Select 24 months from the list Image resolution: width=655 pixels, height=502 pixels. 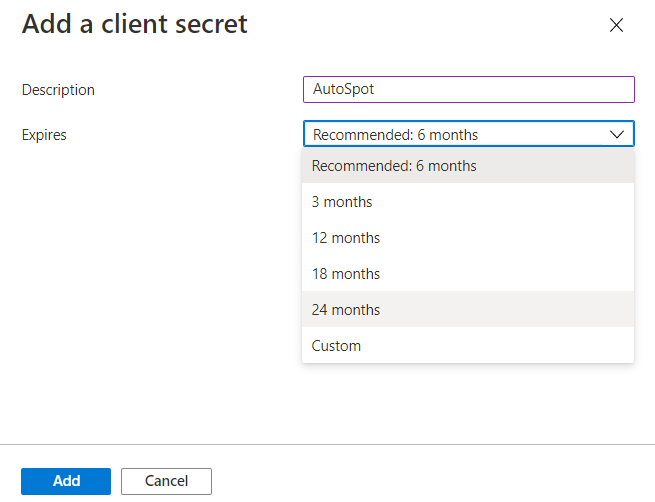point(346,310)
